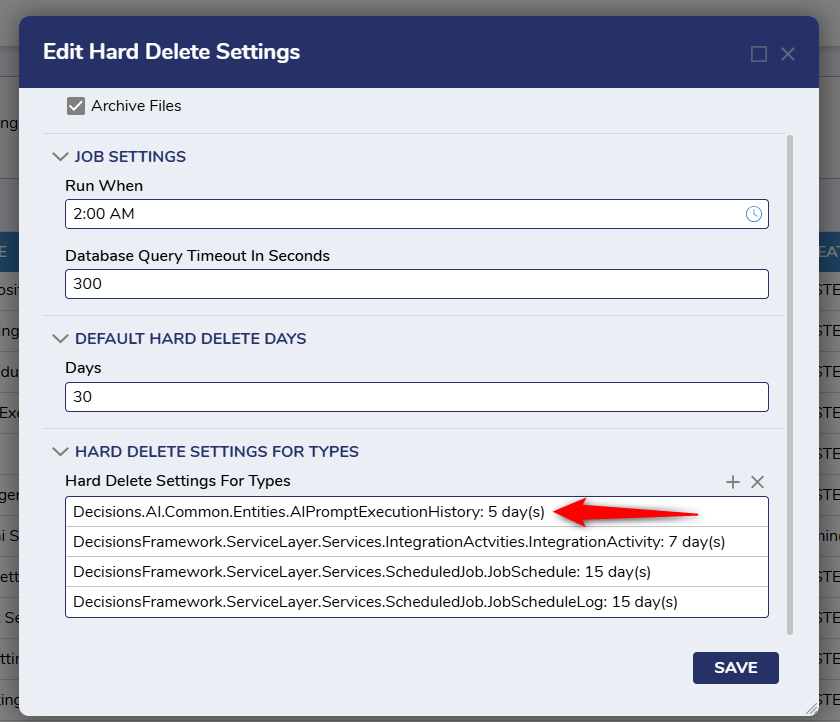The height and width of the screenshot is (722, 840).
Task: Click the Run When time field
Action: point(416,214)
